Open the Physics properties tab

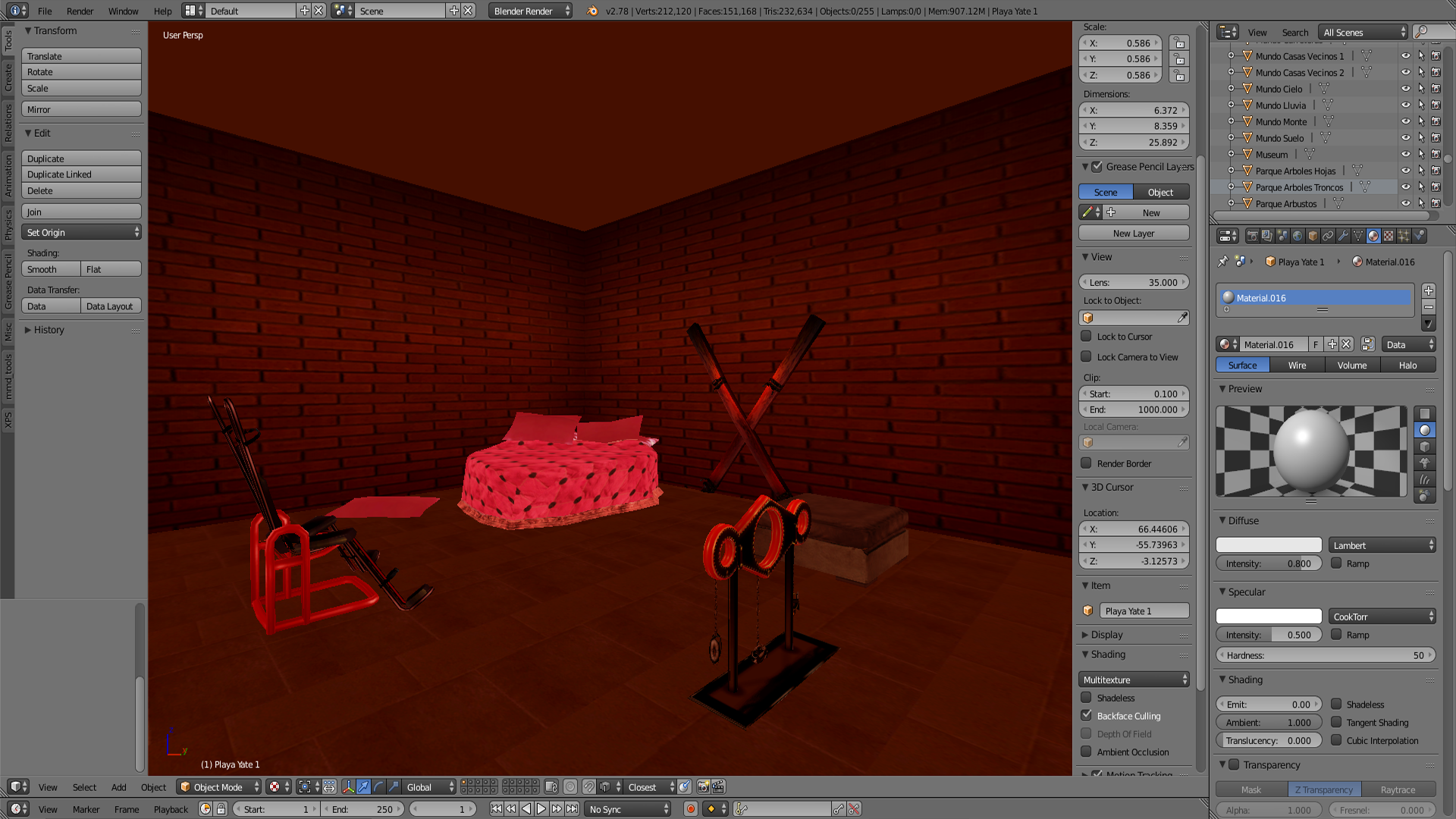(x=1419, y=236)
